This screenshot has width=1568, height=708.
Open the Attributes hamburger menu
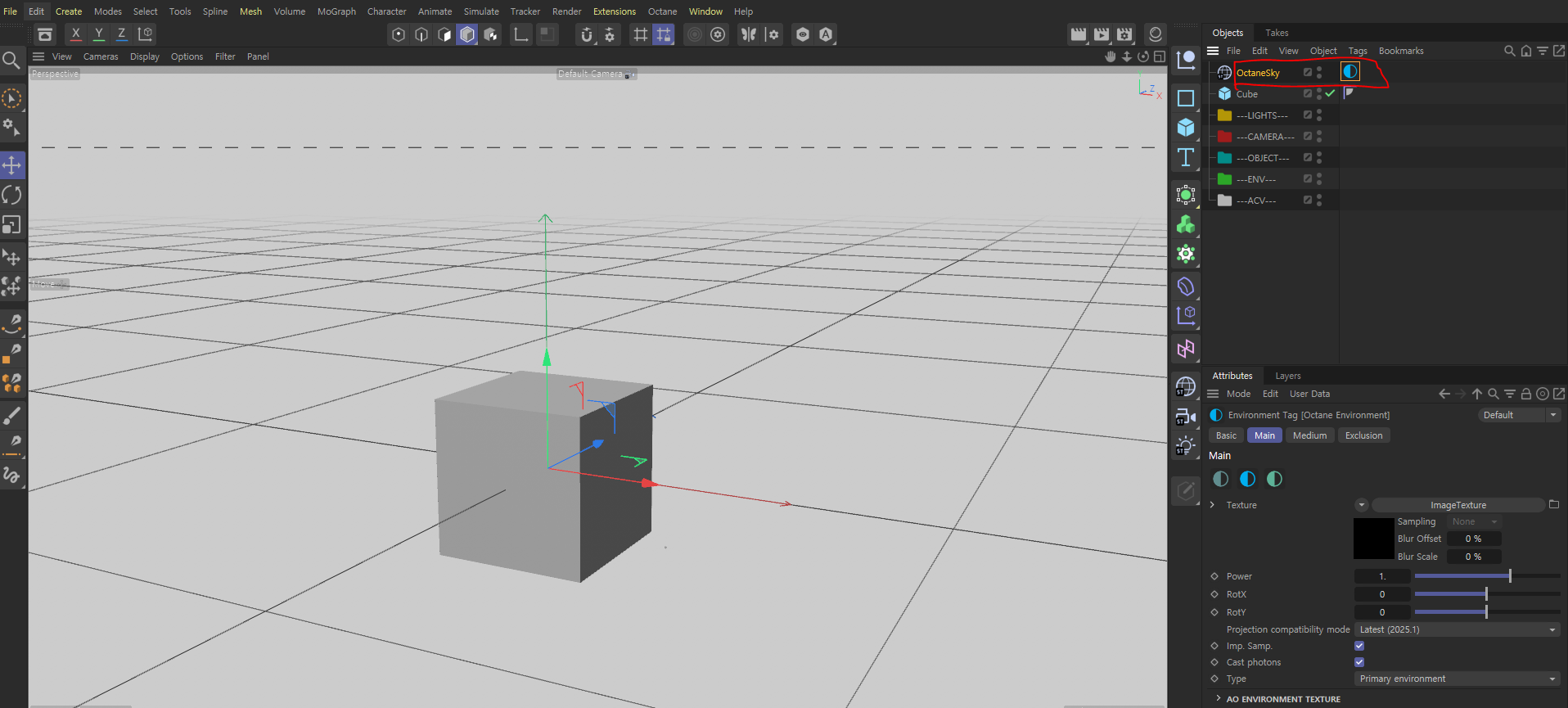click(1213, 394)
